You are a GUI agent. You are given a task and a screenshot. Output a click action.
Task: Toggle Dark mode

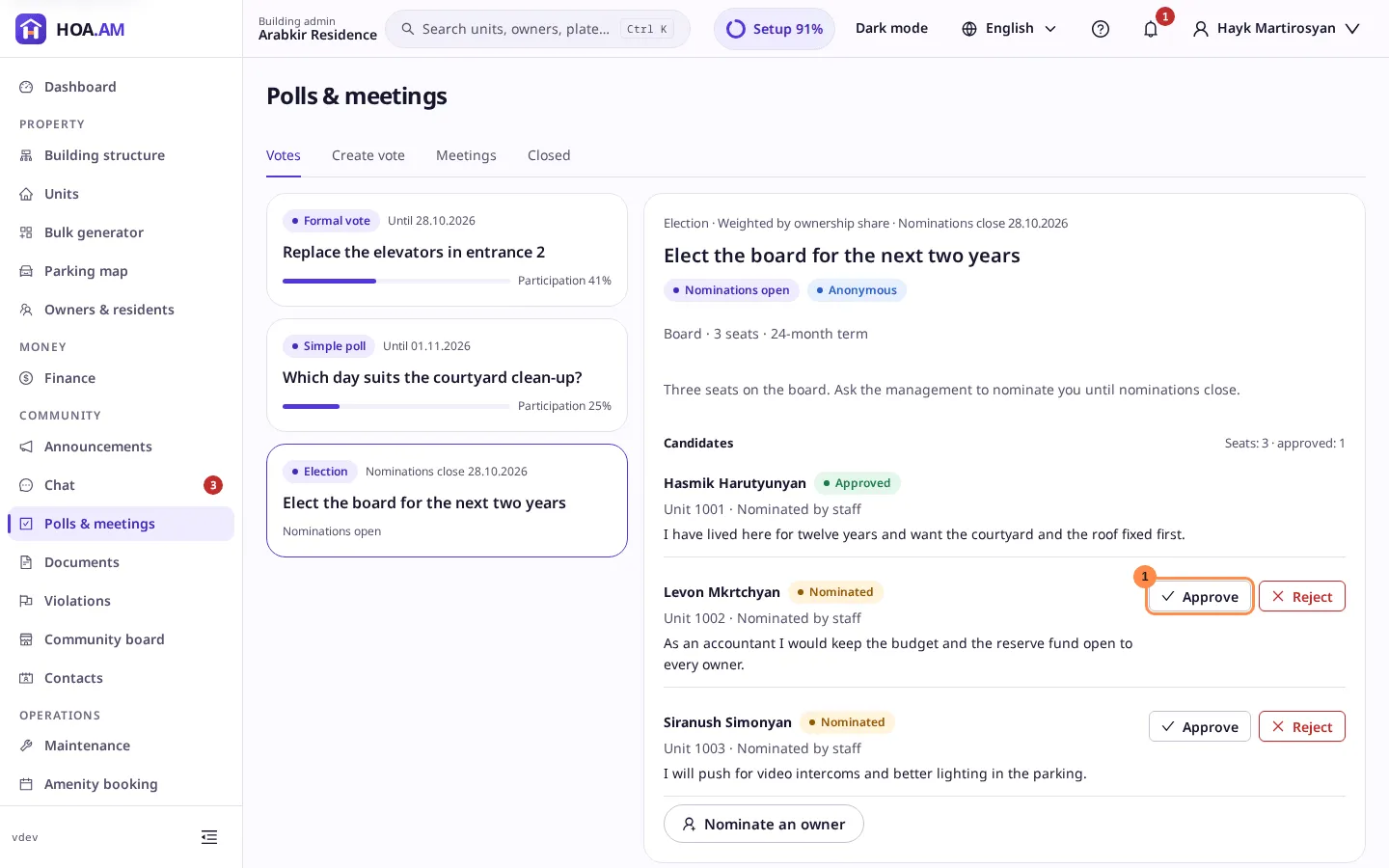tap(891, 29)
